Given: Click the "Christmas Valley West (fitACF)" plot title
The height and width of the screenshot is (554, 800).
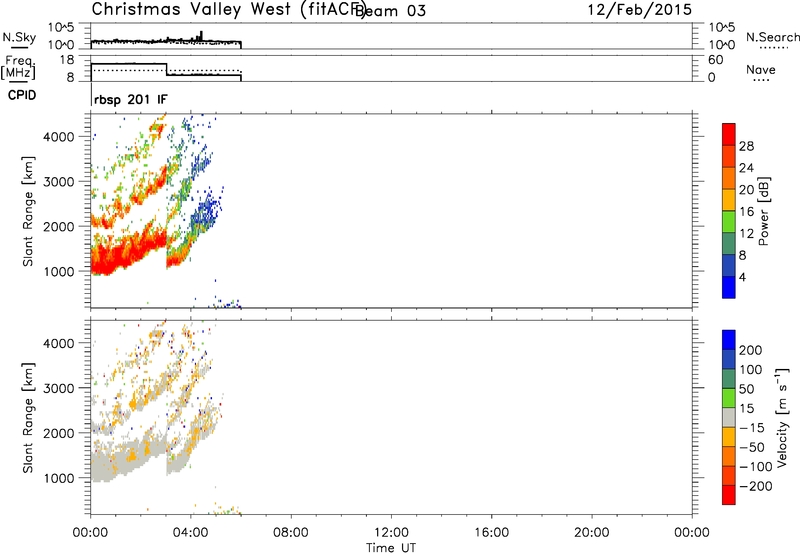Looking at the screenshot, I should tap(228, 9).
